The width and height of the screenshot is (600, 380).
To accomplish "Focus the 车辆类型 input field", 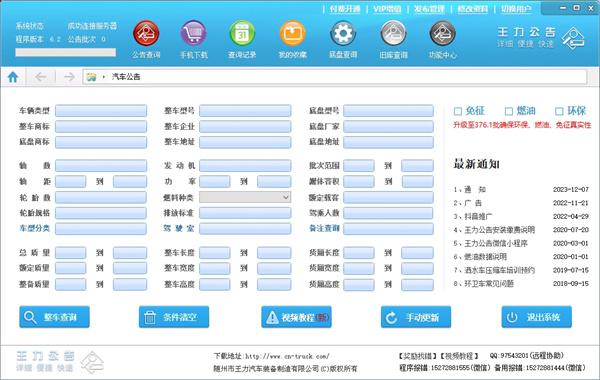I will point(101,111).
